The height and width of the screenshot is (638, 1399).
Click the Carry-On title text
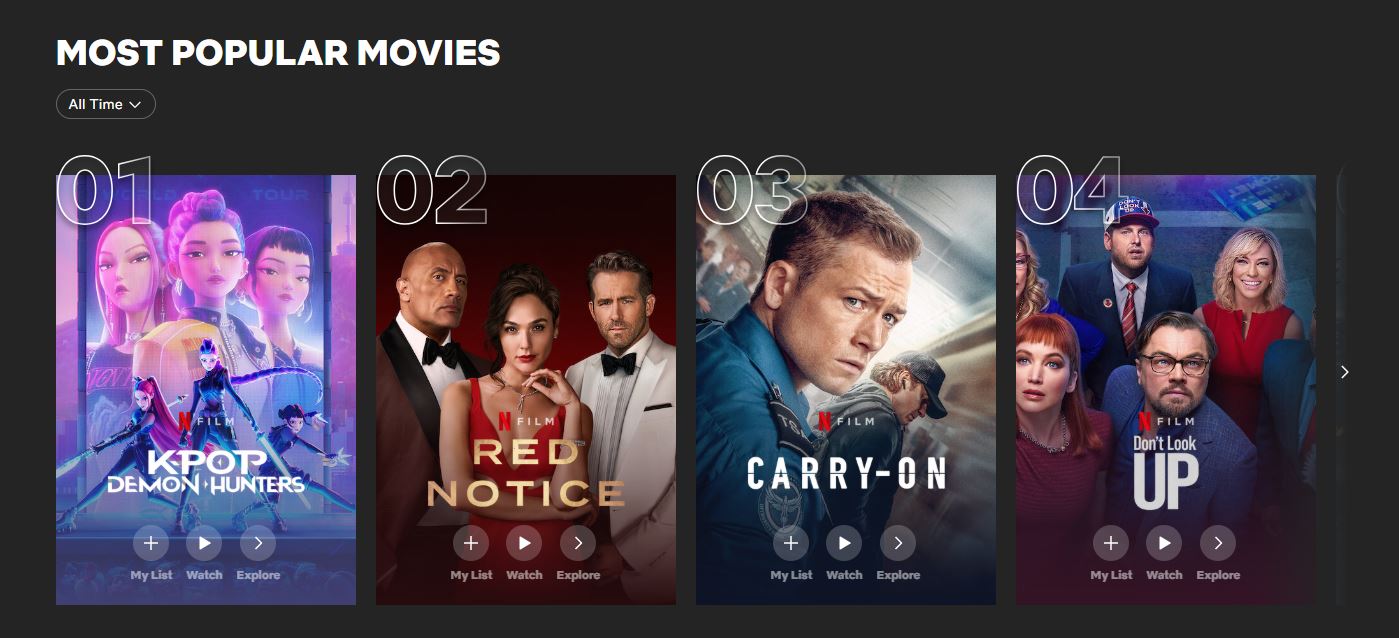[x=846, y=475]
